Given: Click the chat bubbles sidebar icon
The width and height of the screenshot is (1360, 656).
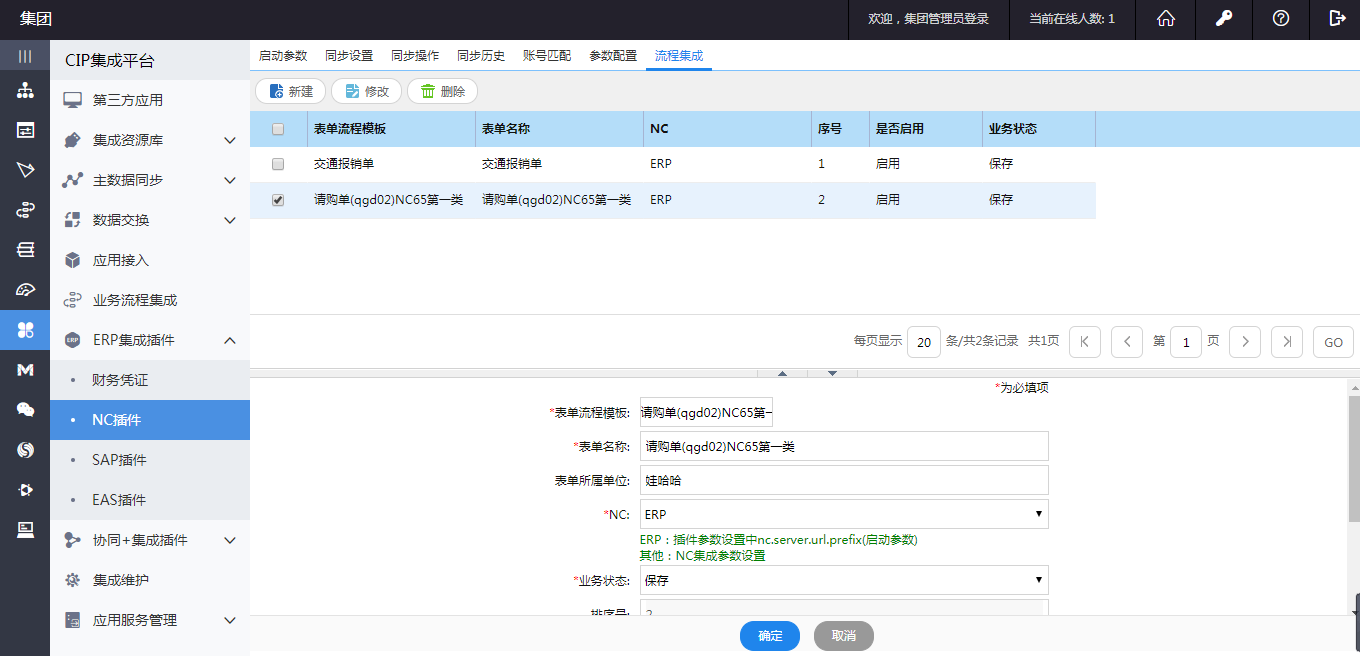Looking at the screenshot, I should [x=25, y=409].
